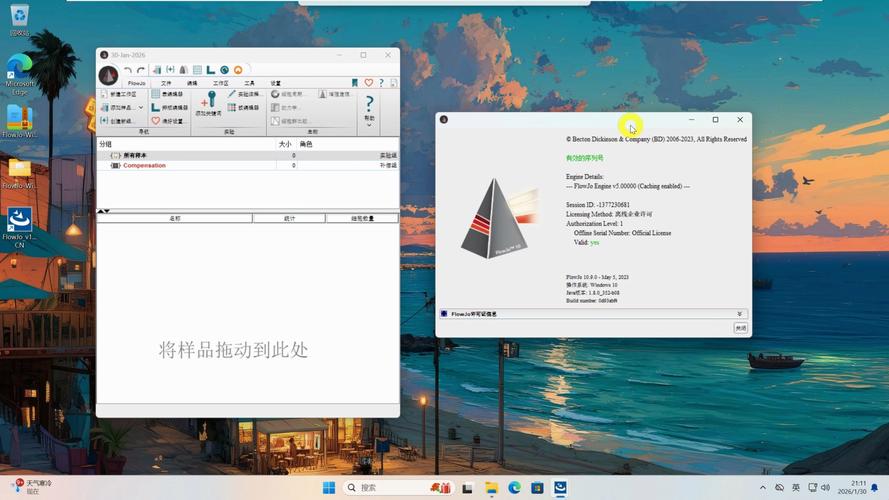Click the 名称 (Name) column header in samples pane
The image size is (889, 500).
coord(175,218)
